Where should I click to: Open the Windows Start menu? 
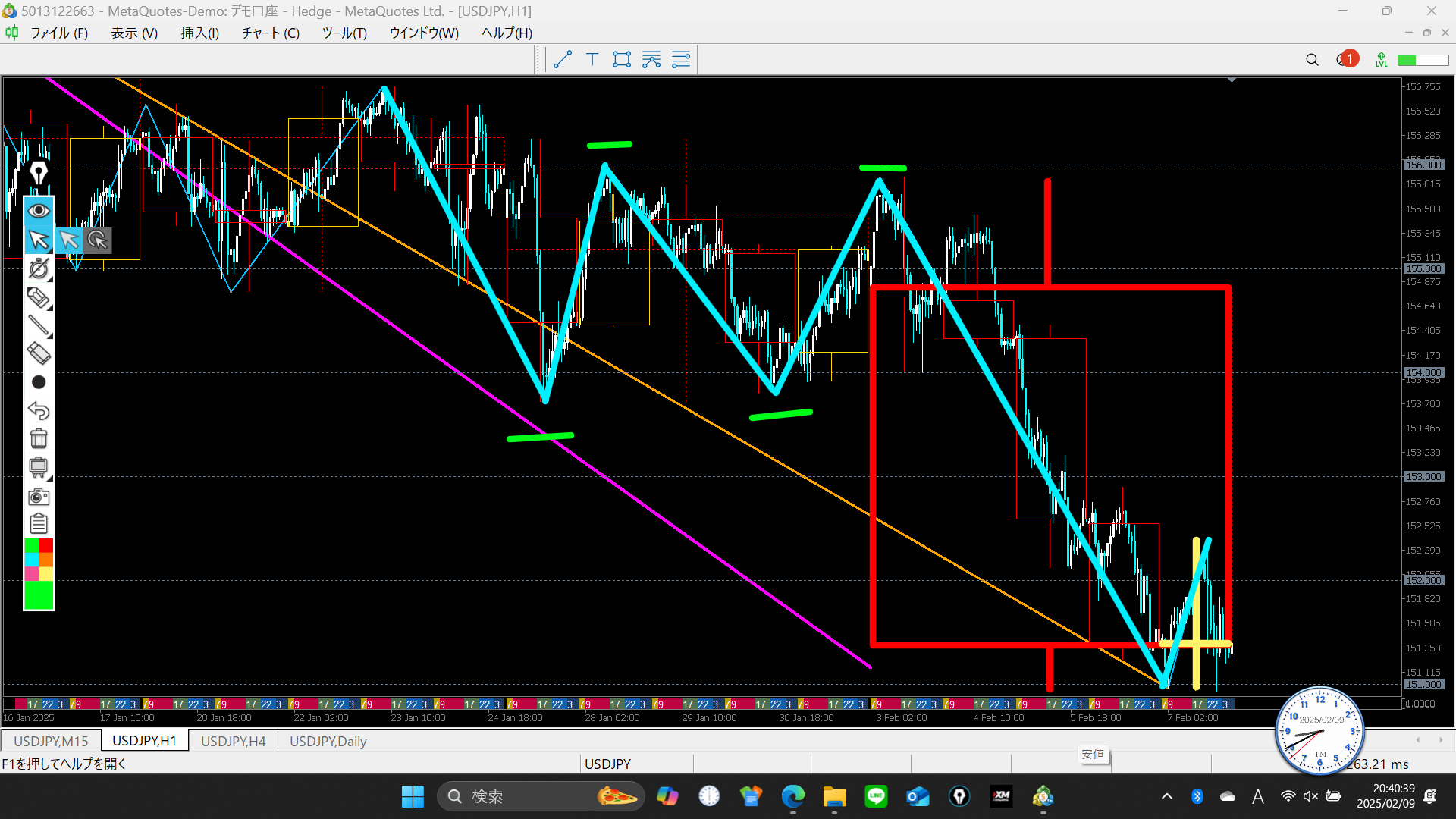click(413, 796)
